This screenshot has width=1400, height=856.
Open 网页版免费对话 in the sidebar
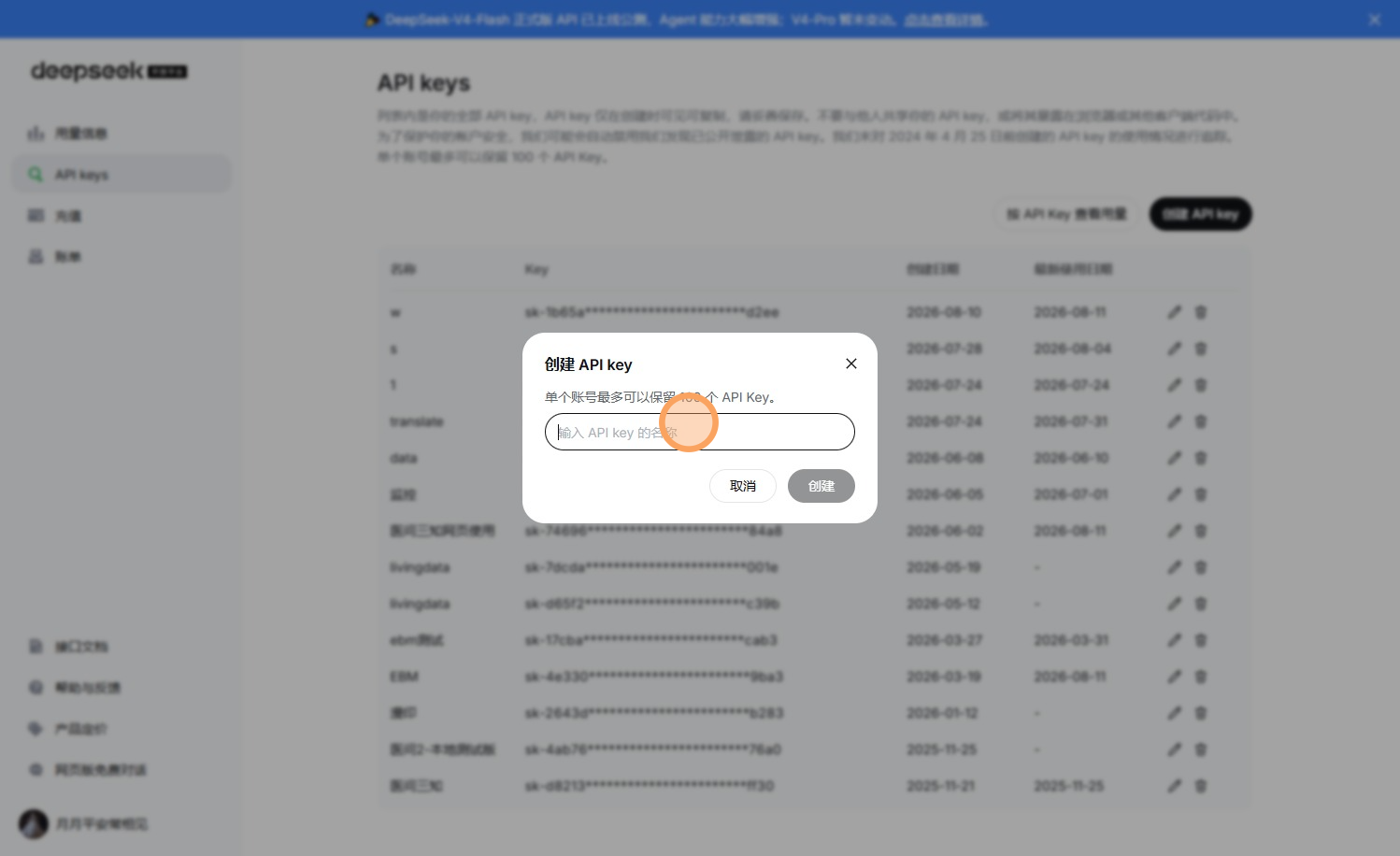coord(121,770)
